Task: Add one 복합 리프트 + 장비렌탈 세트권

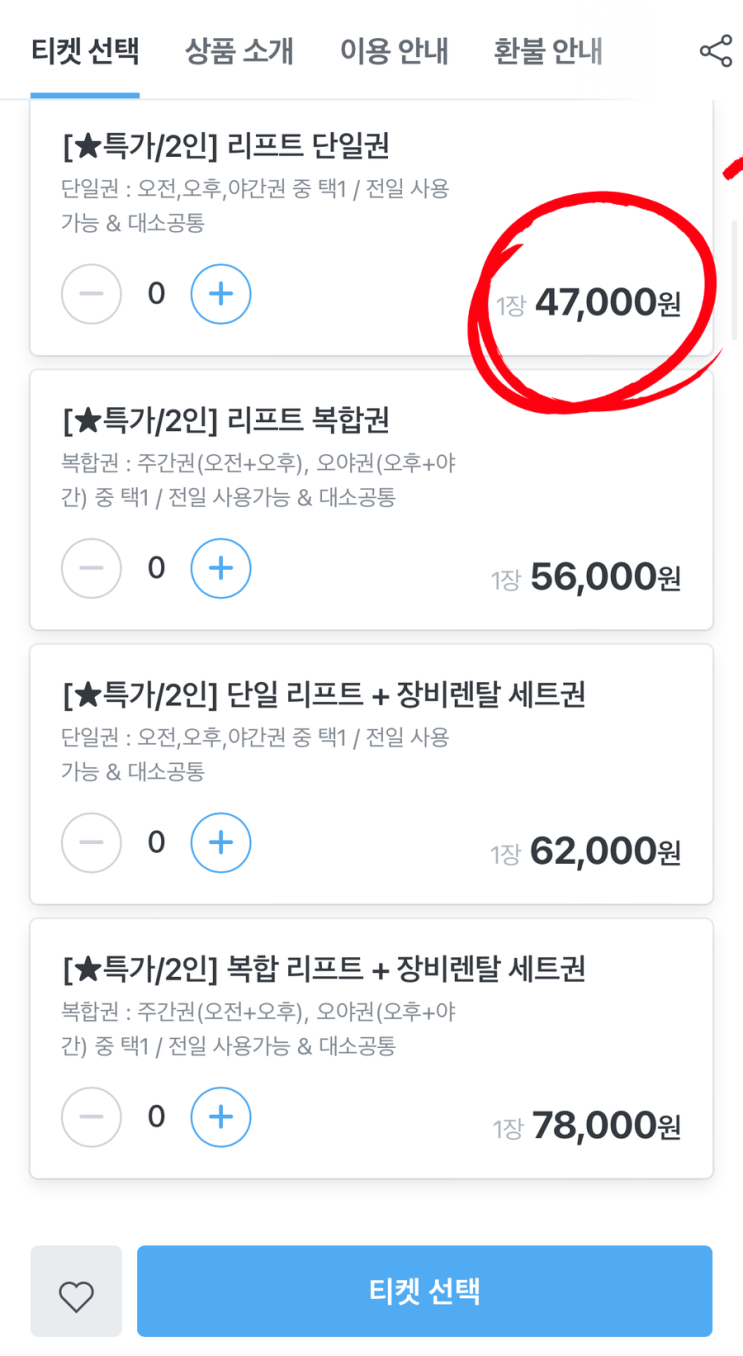Action: click(x=221, y=1117)
